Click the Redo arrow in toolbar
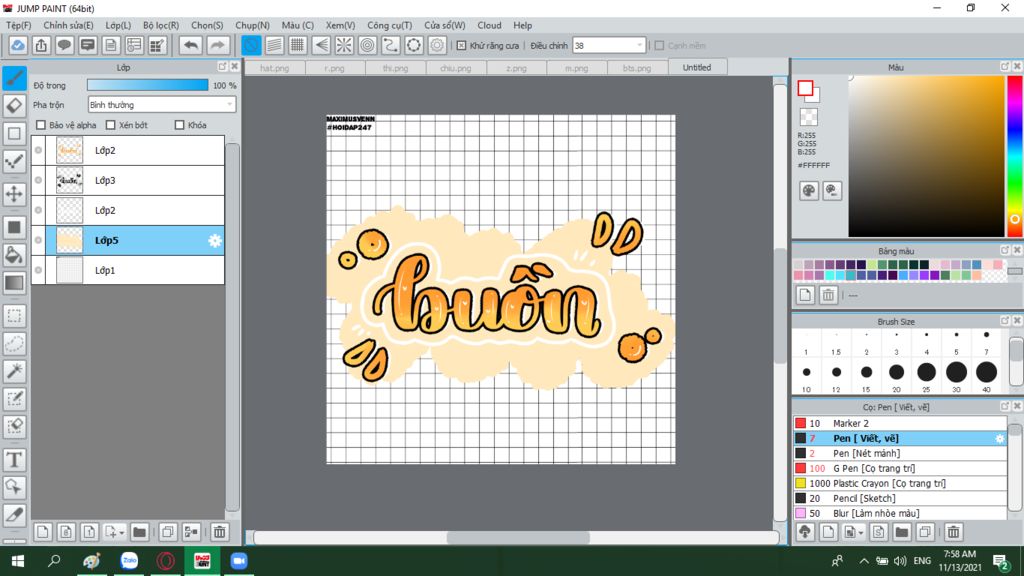 click(x=217, y=45)
